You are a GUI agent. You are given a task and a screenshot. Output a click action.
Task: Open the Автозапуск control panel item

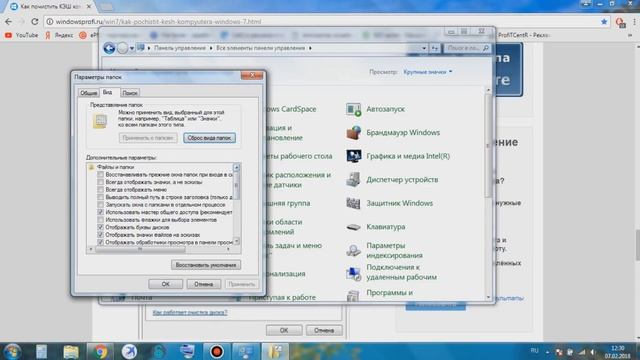(376, 109)
